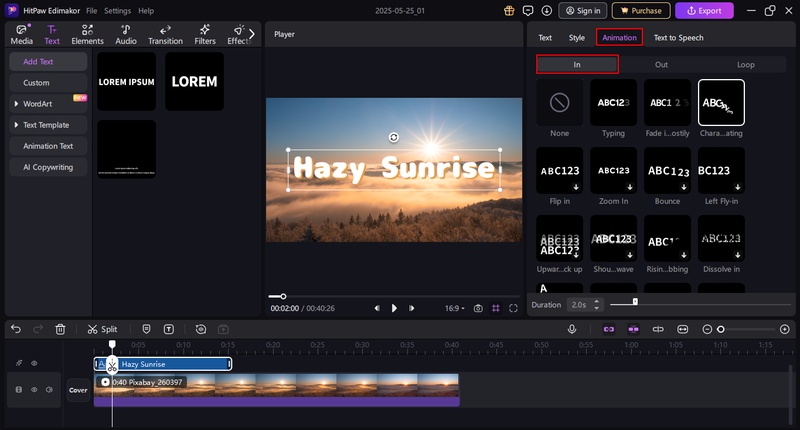Play the video preview
The width and height of the screenshot is (800, 430).
pyautogui.click(x=394, y=308)
